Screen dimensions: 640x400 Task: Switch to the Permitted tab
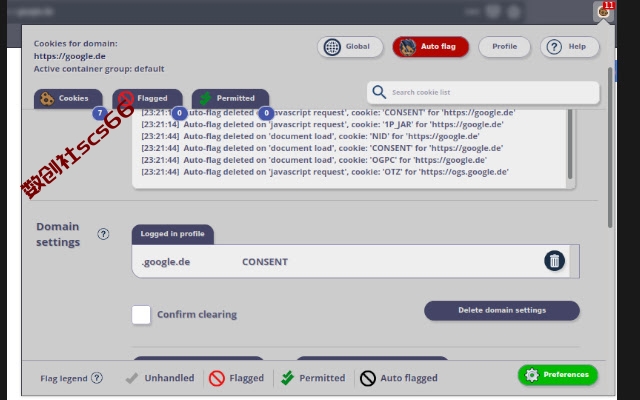[230, 99]
